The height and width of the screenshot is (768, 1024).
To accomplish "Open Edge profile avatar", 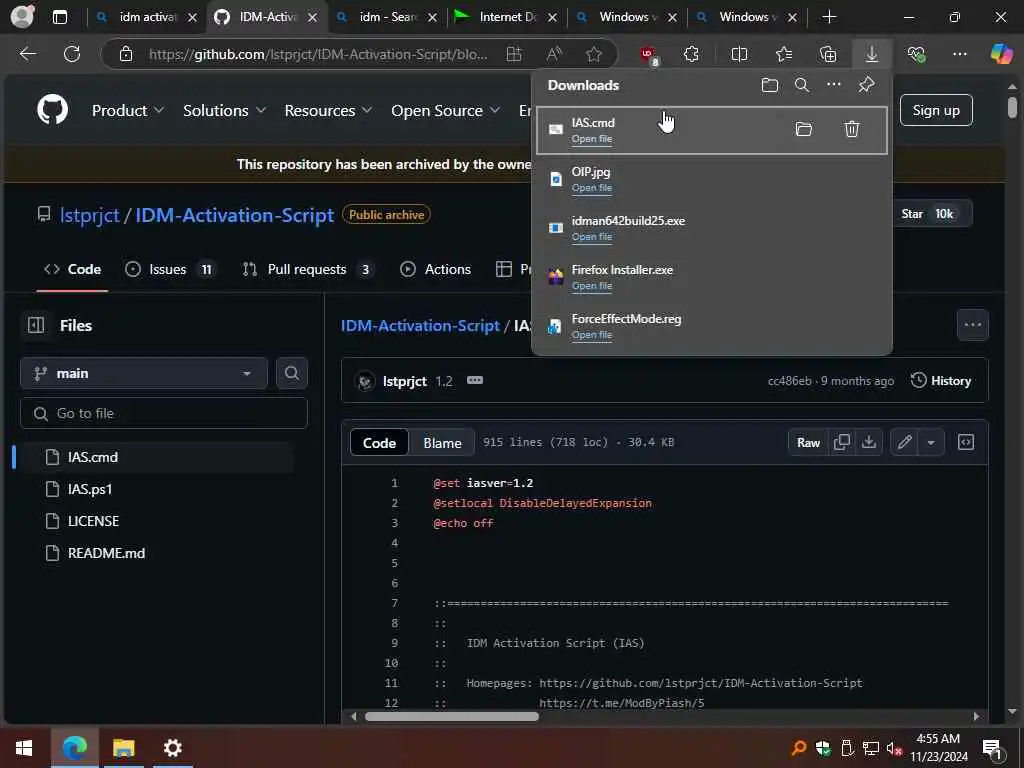I will click(23, 17).
